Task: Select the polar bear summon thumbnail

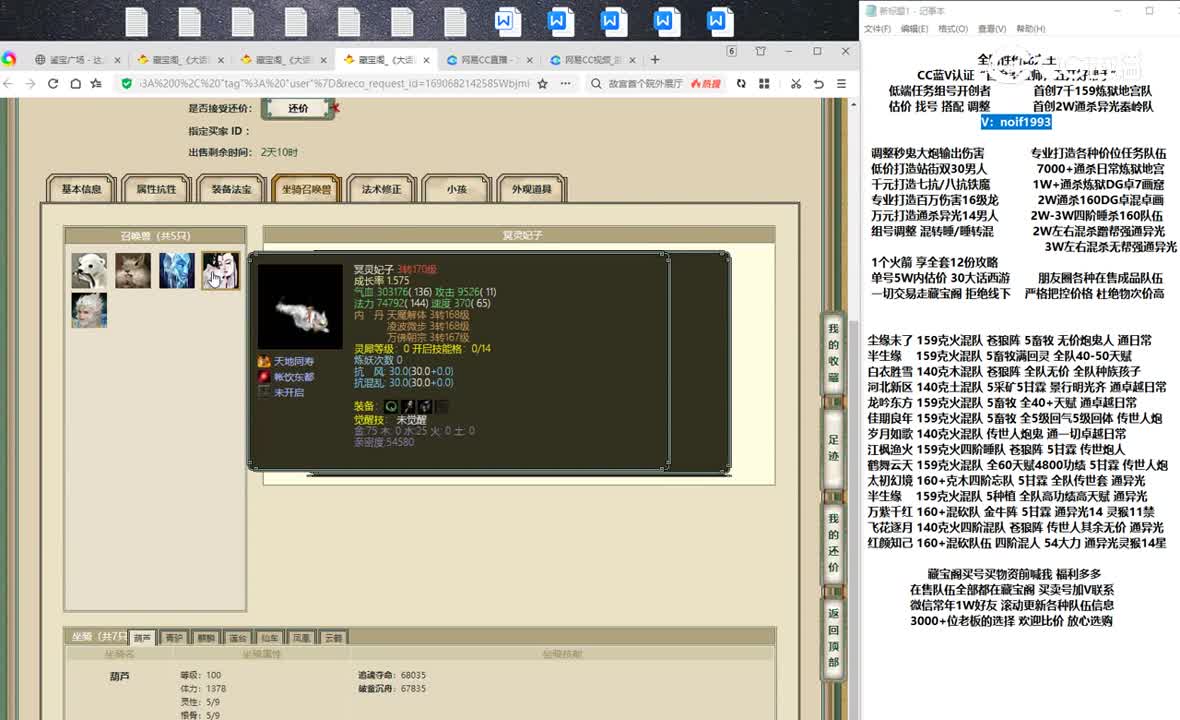Action: coord(90,270)
